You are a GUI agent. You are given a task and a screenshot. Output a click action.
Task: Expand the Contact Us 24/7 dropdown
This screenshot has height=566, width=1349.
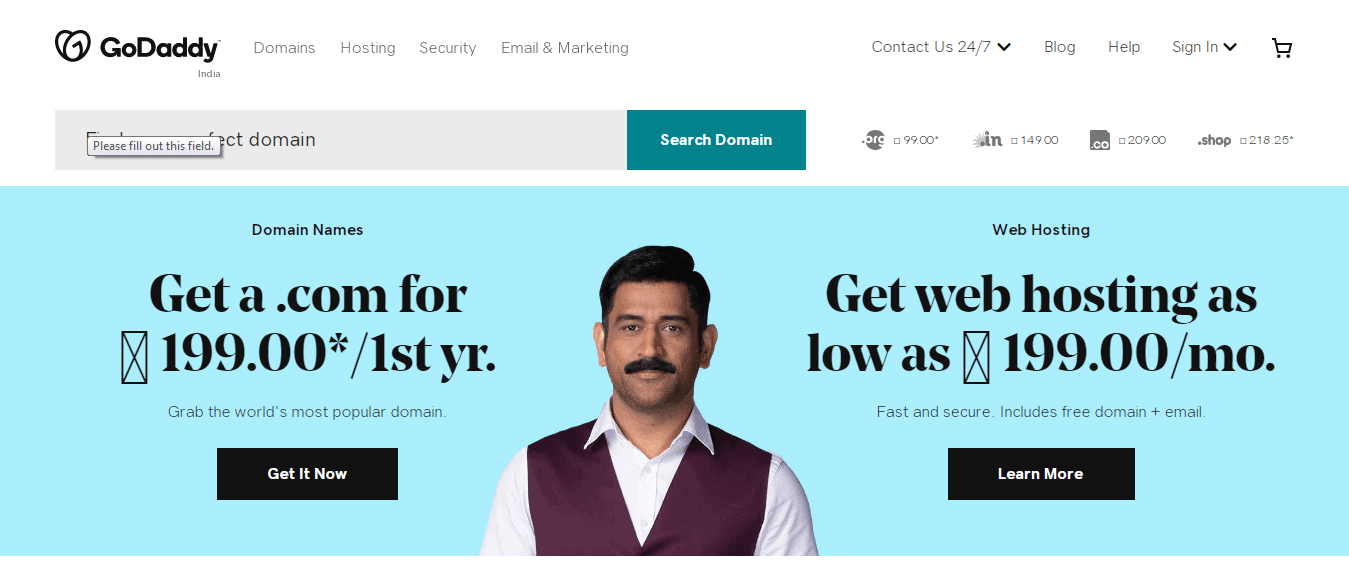coord(941,47)
